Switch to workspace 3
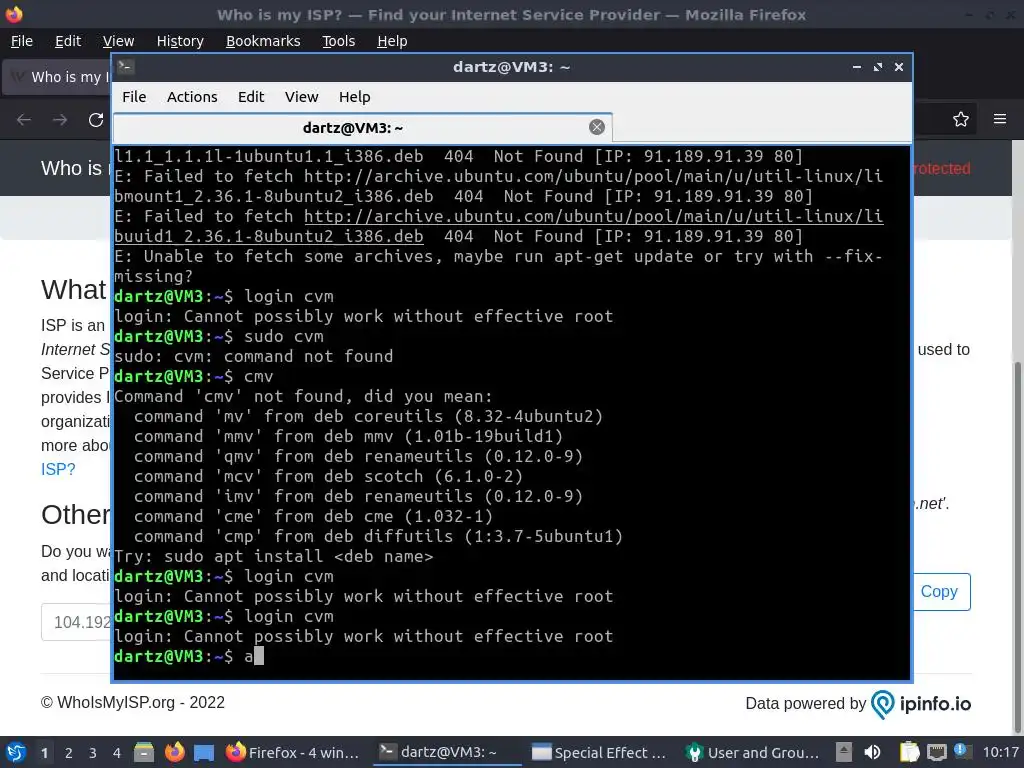 (x=93, y=753)
